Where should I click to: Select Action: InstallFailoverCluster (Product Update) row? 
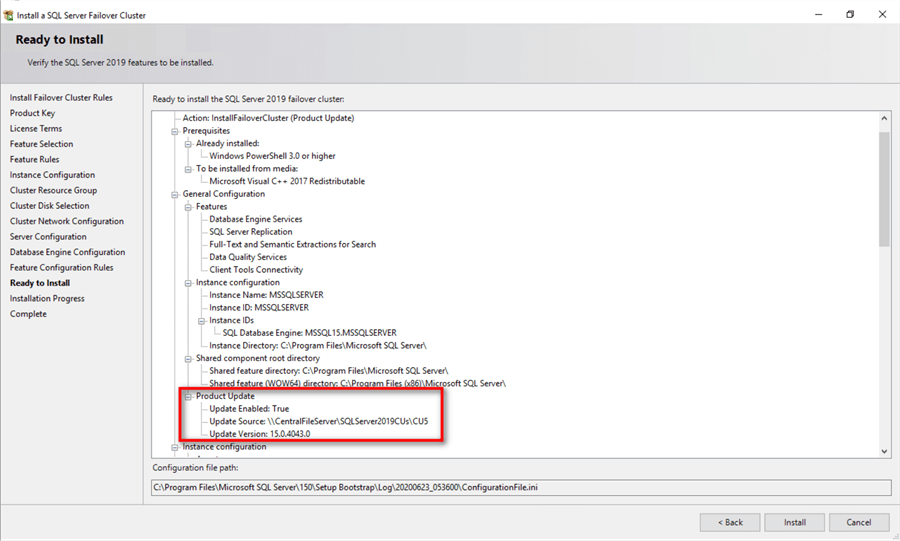coord(268,118)
